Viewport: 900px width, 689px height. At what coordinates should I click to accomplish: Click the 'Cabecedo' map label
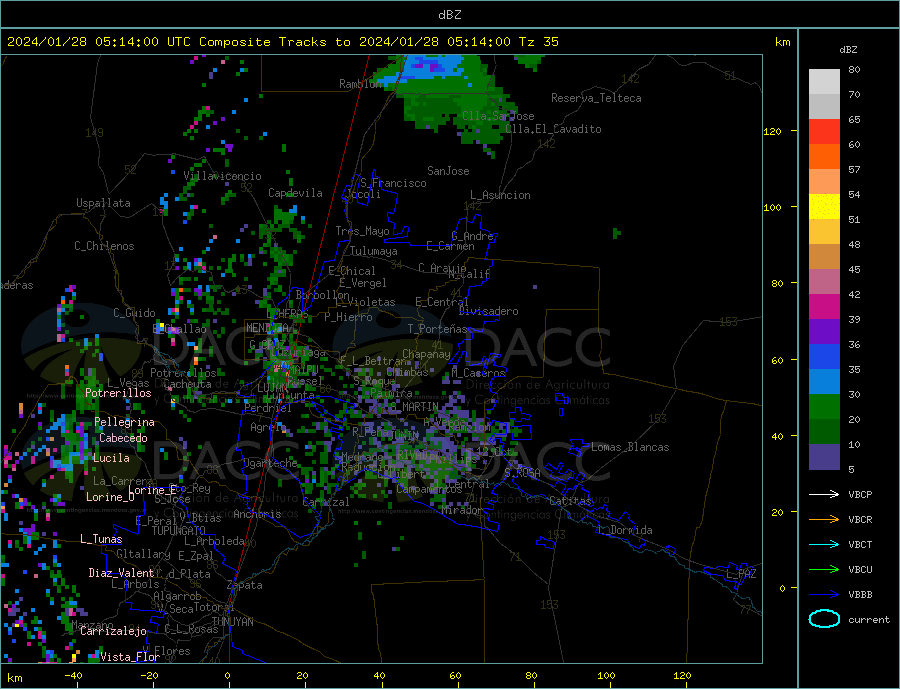click(123, 438)
